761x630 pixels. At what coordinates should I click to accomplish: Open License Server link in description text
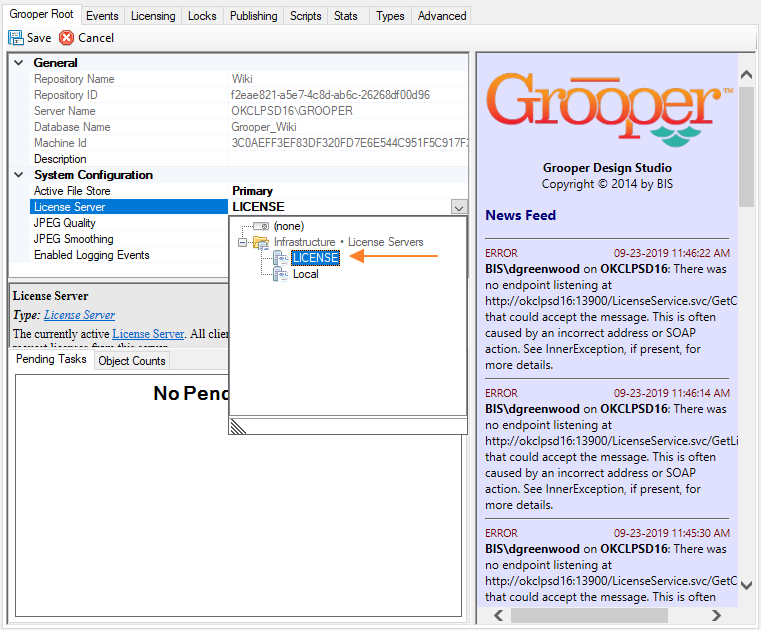click(x=148, y=334)
